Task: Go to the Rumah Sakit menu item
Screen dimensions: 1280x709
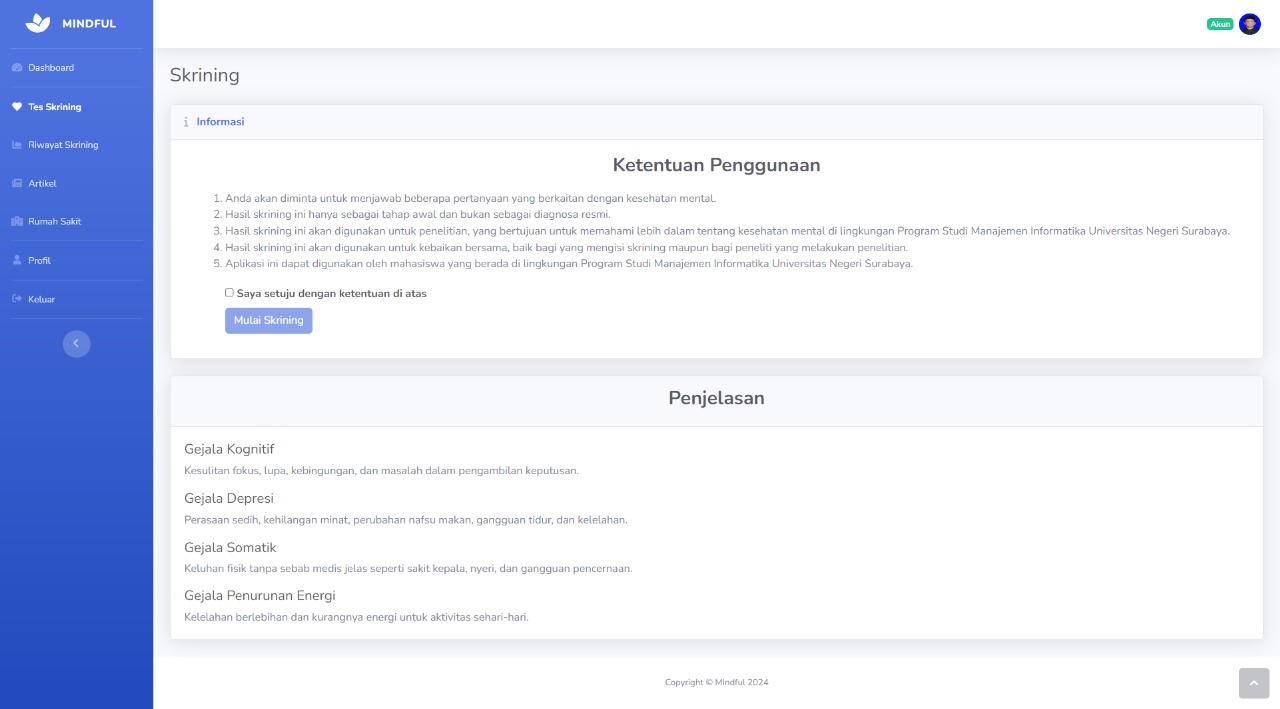Action: coord(55,222)
